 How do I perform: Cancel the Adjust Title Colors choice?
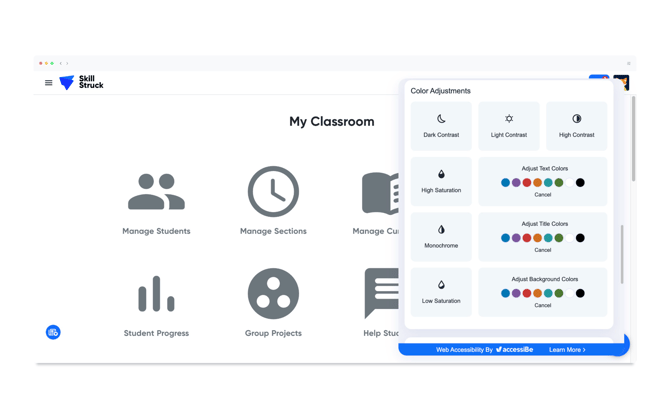pyautogui.click(x=543, y=250)
